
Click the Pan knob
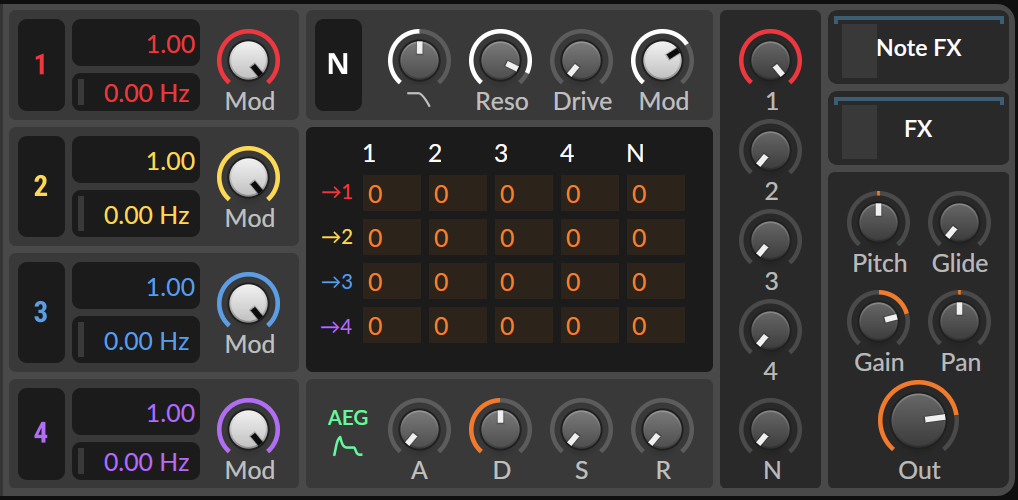coord(960,321)
